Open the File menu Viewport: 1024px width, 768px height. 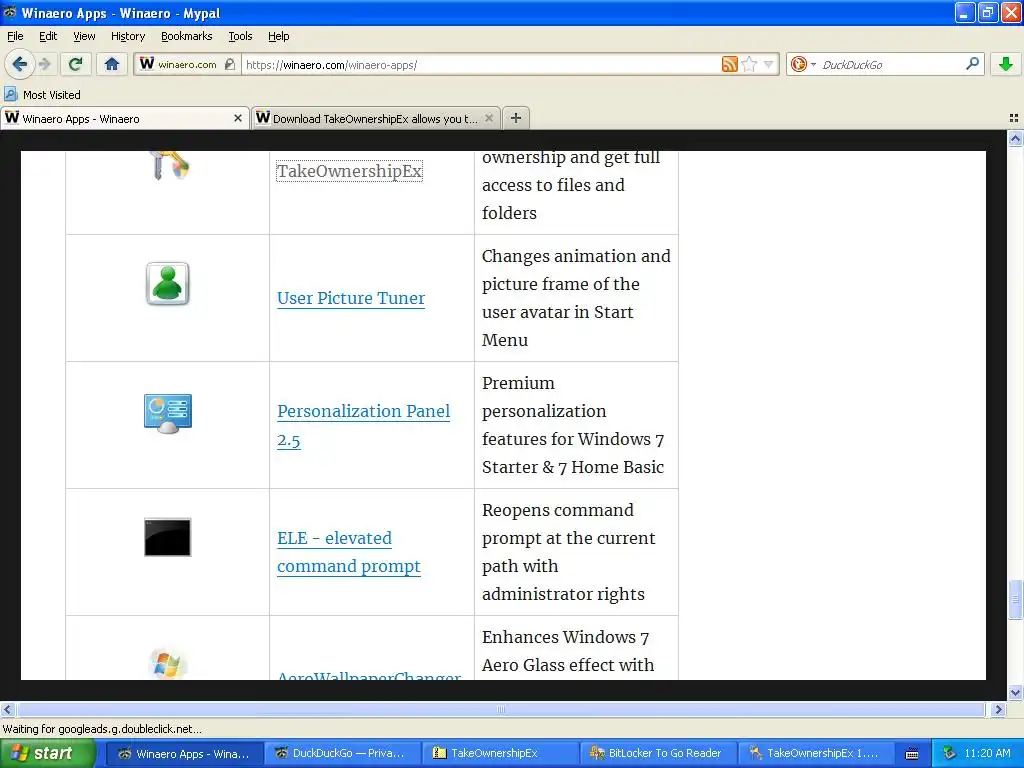[15, 36]
